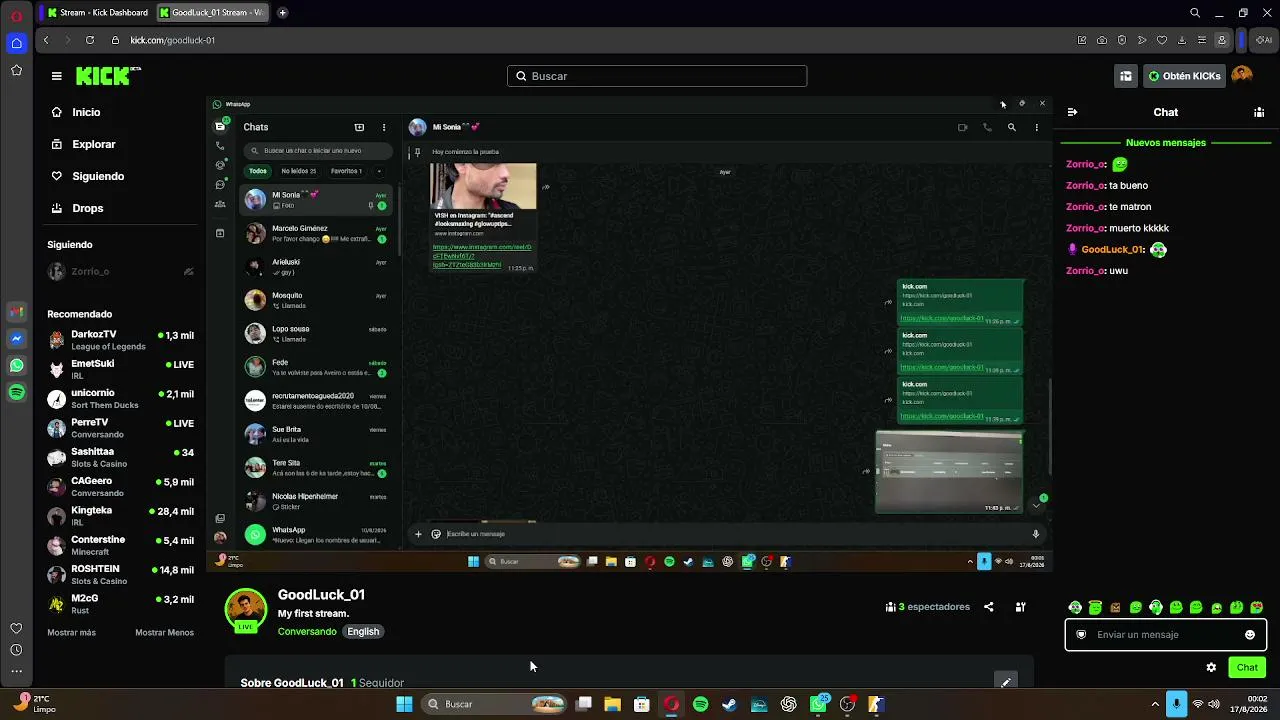Open the taskbar clock and date
Image resolution: width=1280 pixels, height=720 pixels.
[x=1248, y=704]
